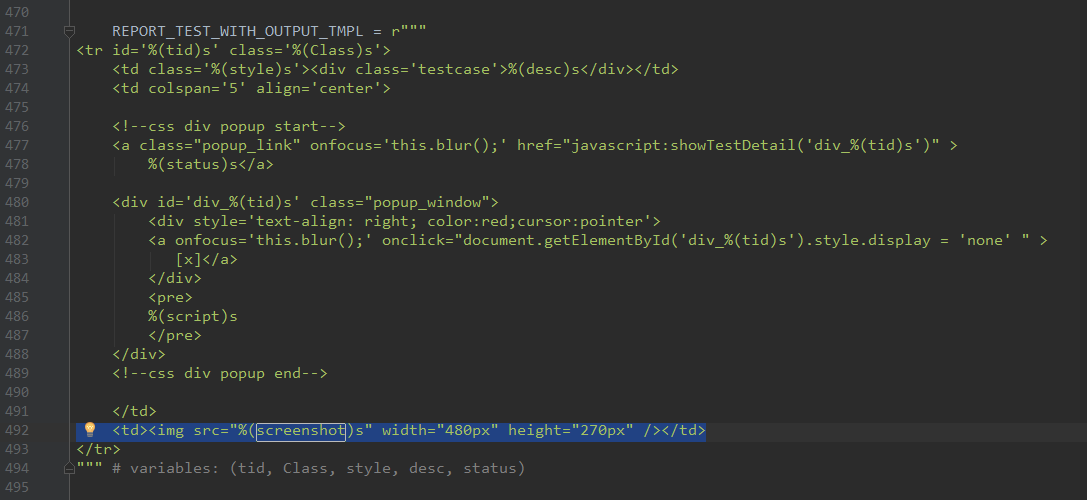Collapse the fold marker beside line 471
Screen dimensions: 1087x500
(x=69, y=31)
